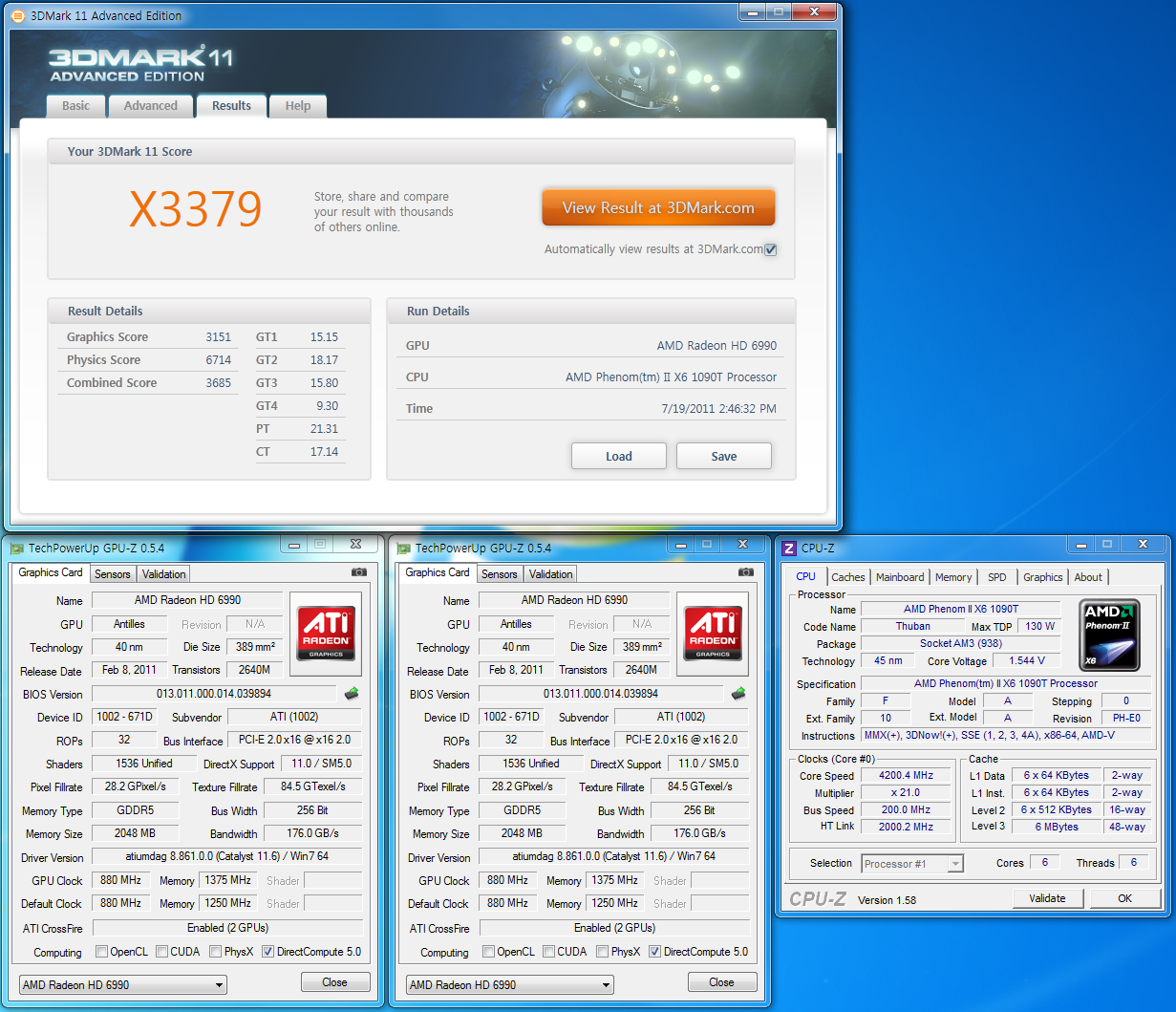Open About tab in CPU-Z
Viewport: 1176px width, 1012px height.
click(x=1088, y=577)
